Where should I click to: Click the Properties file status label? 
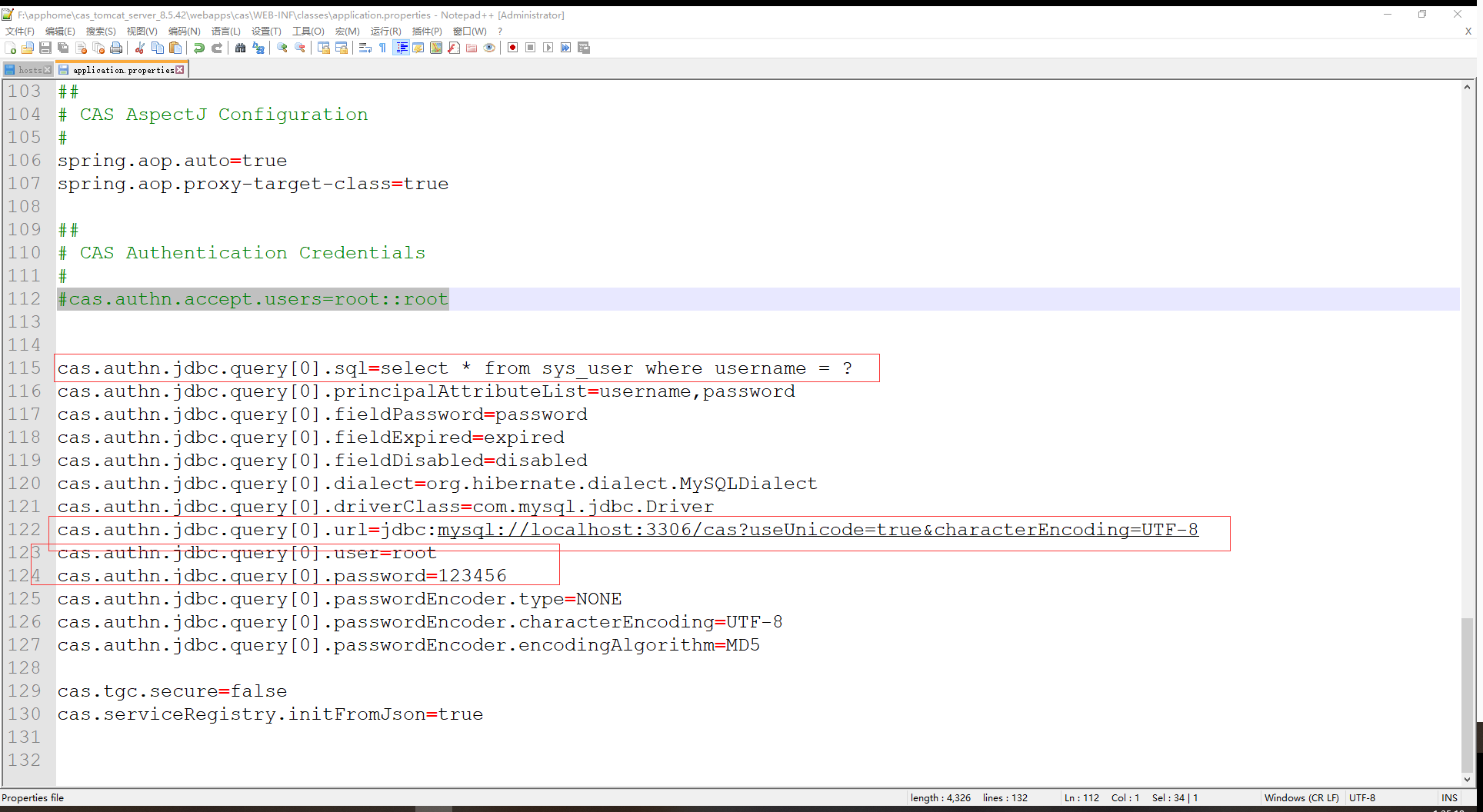click(x=33, y=797)
